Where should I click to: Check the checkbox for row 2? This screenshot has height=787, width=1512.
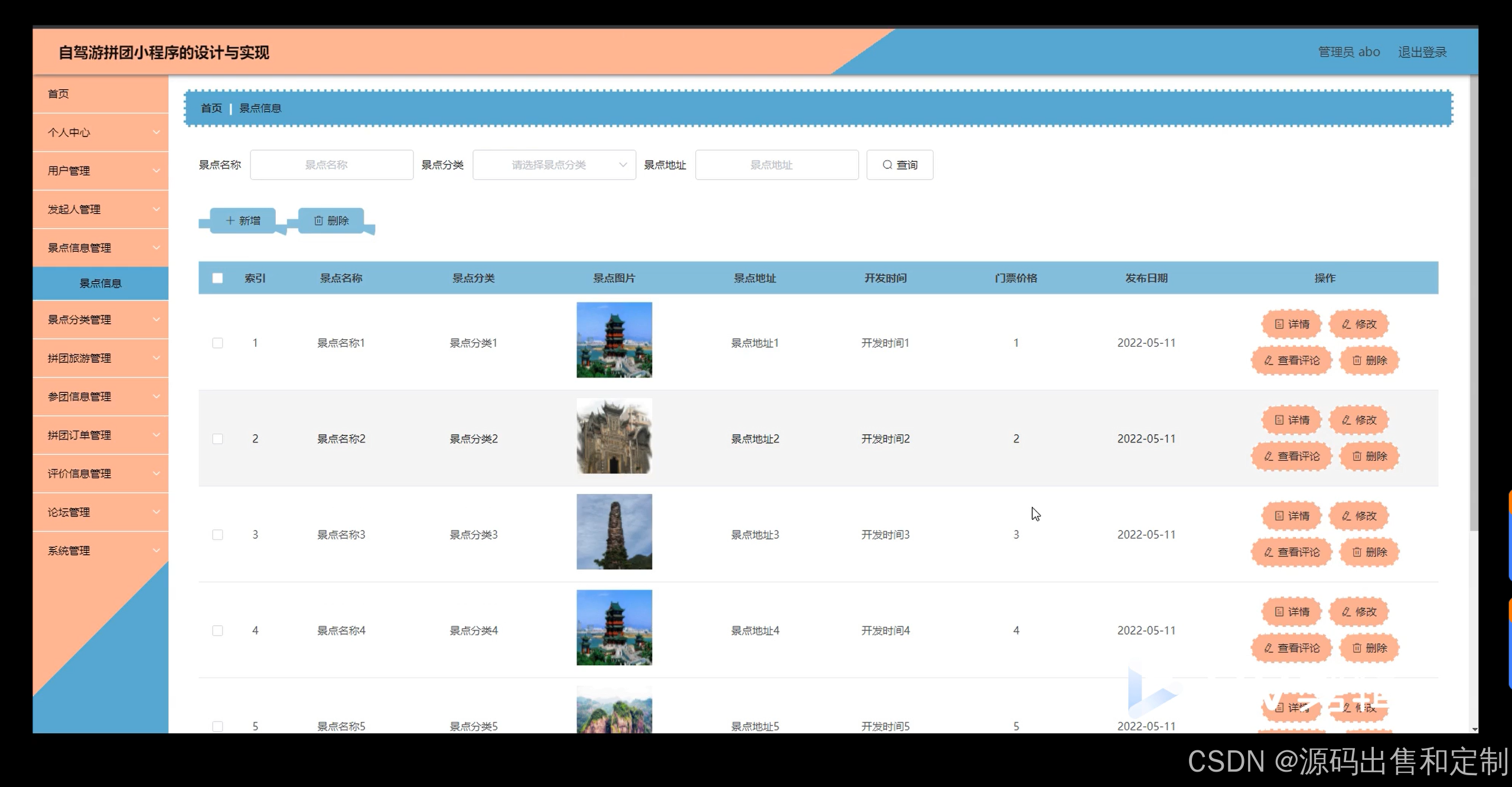point(217,439)
